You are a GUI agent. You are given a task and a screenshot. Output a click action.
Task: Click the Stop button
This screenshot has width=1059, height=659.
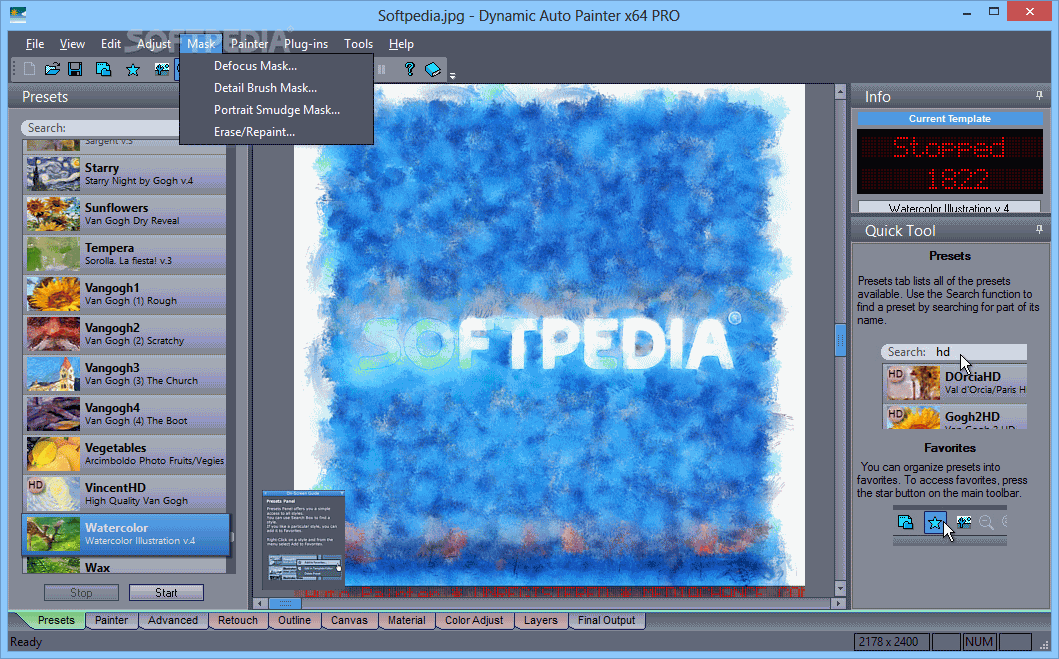click(x=81, y=592)
